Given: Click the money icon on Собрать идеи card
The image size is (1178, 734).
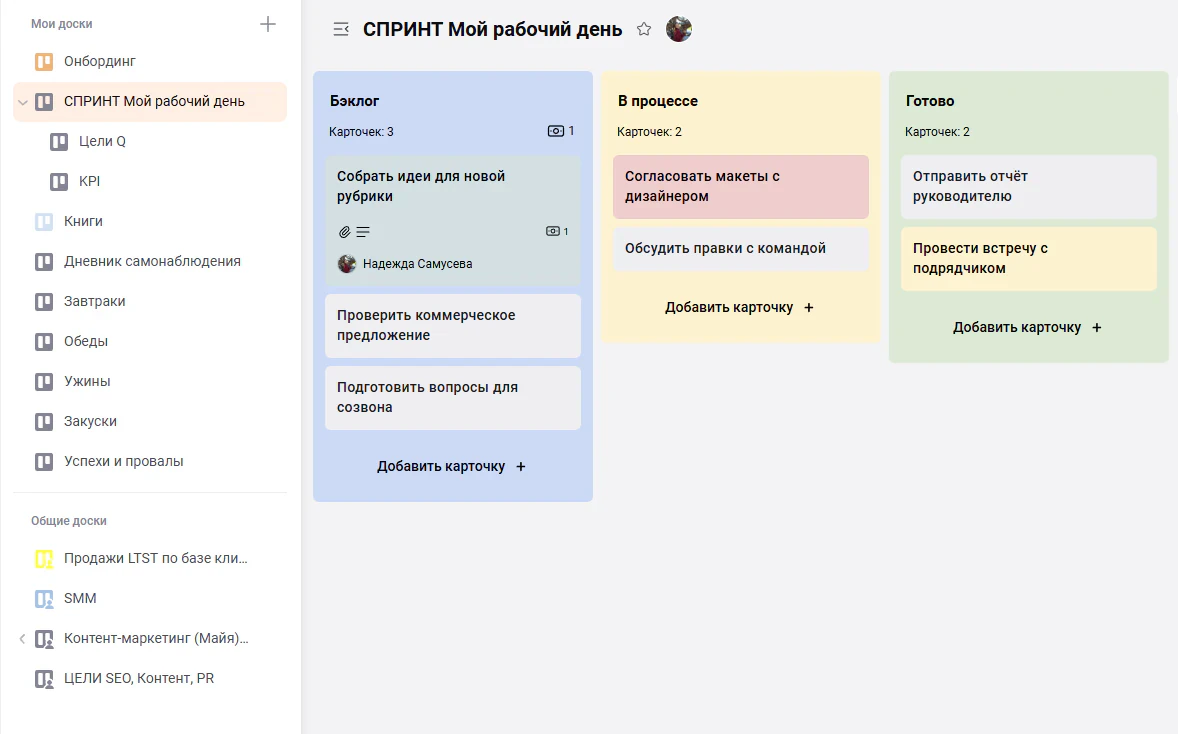Looking at the screenshot, I should point(552,231).
